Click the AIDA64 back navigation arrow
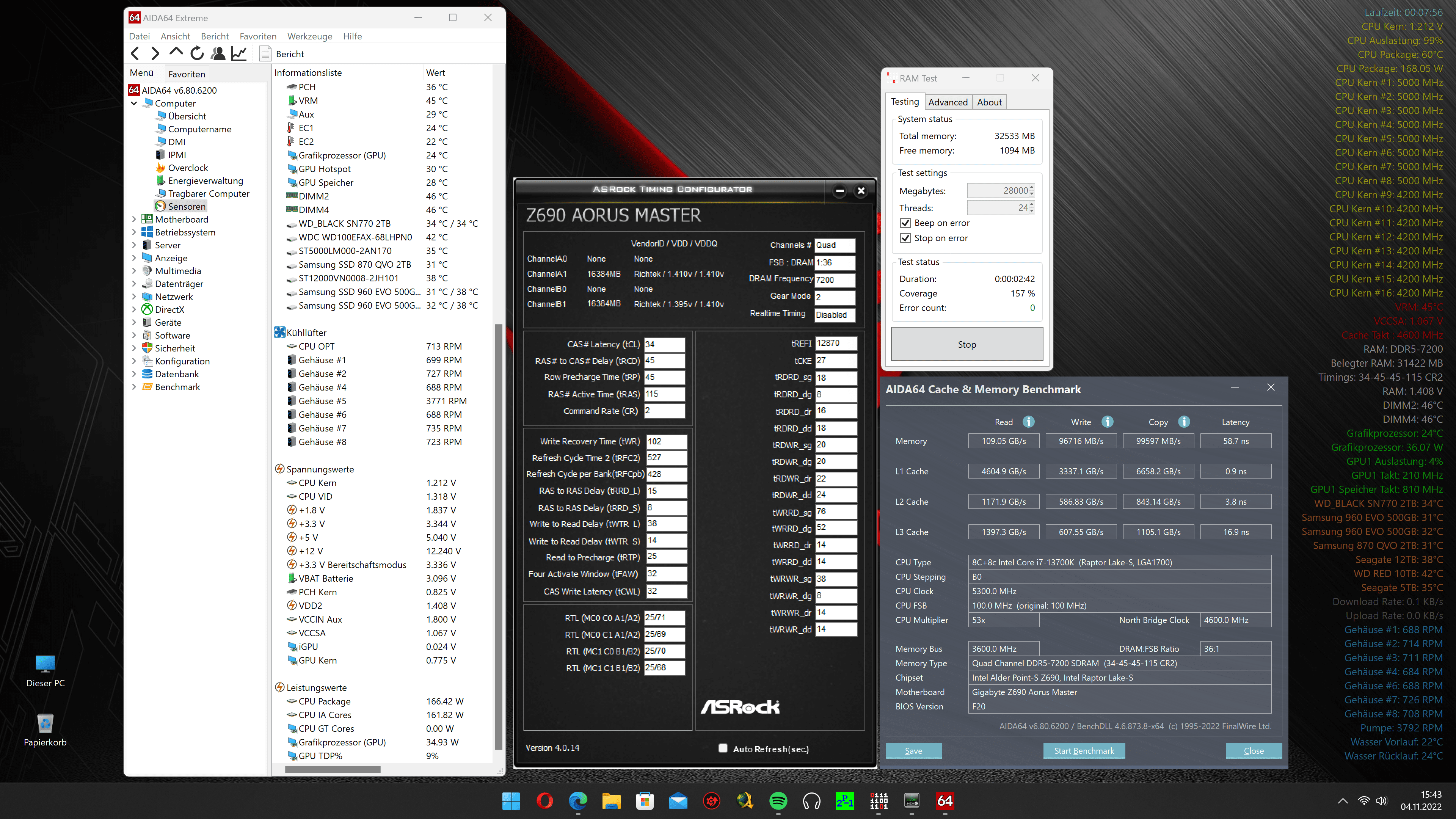 pos(135,54)
